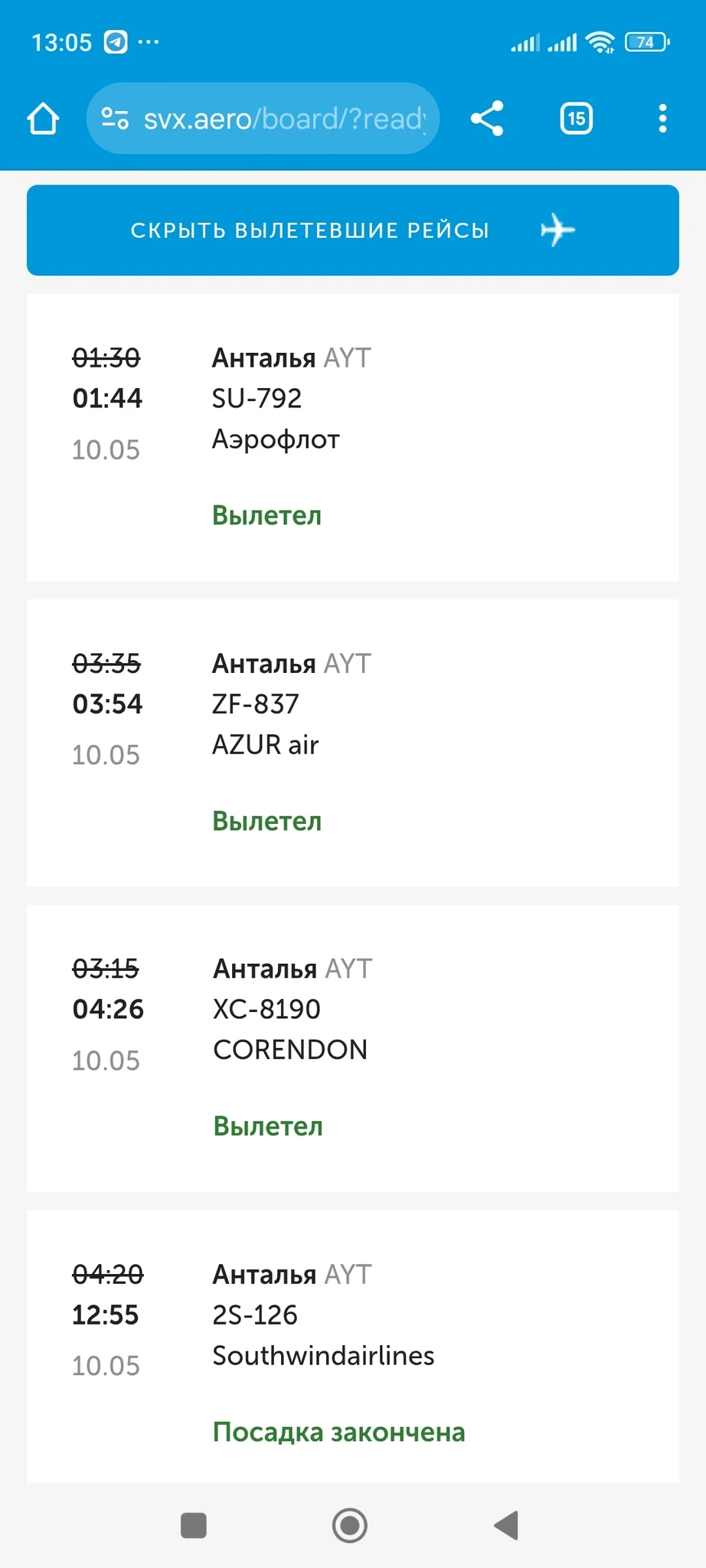
Task: Focus the svx.aero address bar
Action: pyautogui.click(x=283, y=119)
